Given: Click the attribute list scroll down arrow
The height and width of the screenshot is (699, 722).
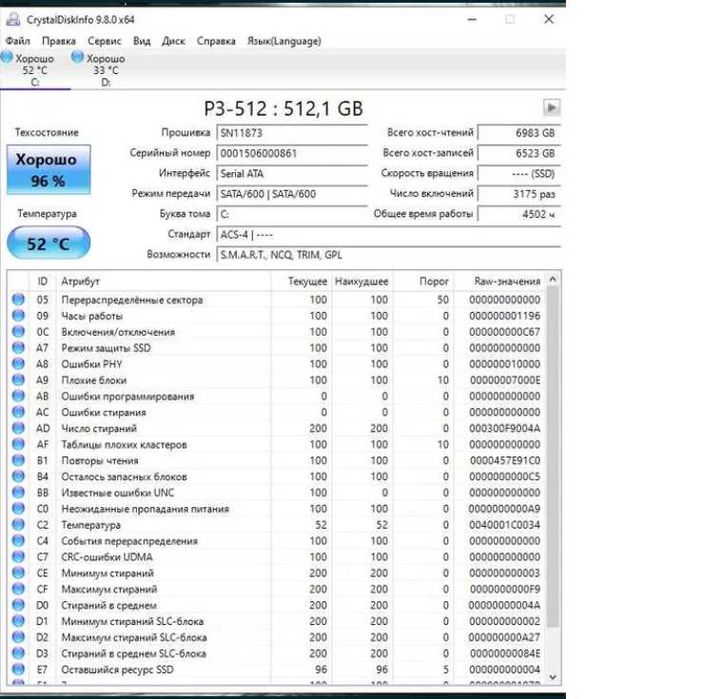Looking at the screenshot, I should click(553, 677).
